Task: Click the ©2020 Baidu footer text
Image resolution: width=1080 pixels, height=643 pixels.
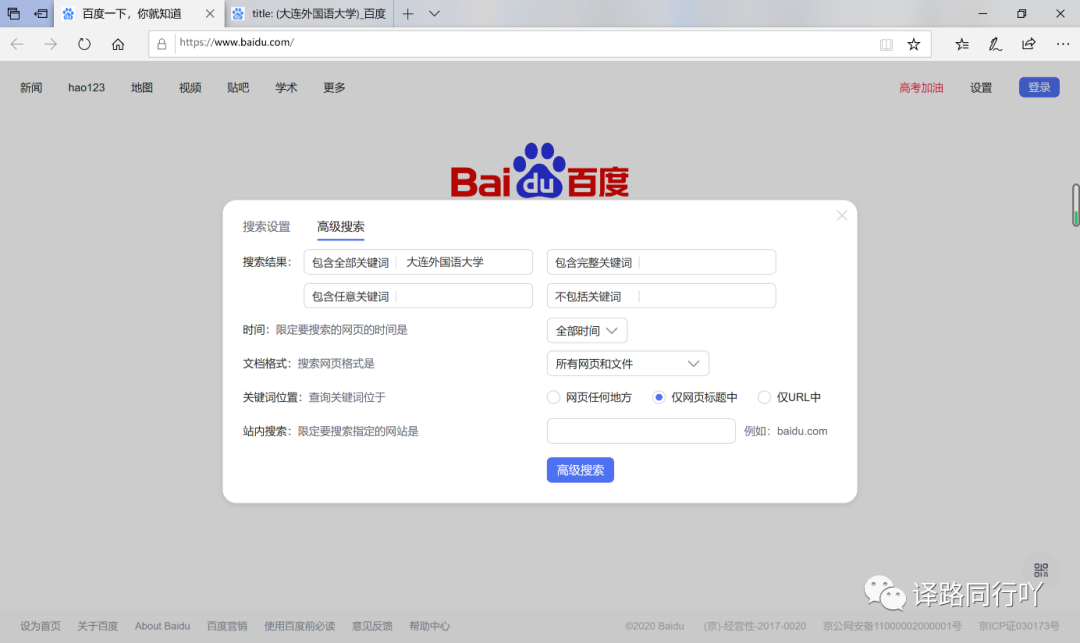Action: [654, 626]
